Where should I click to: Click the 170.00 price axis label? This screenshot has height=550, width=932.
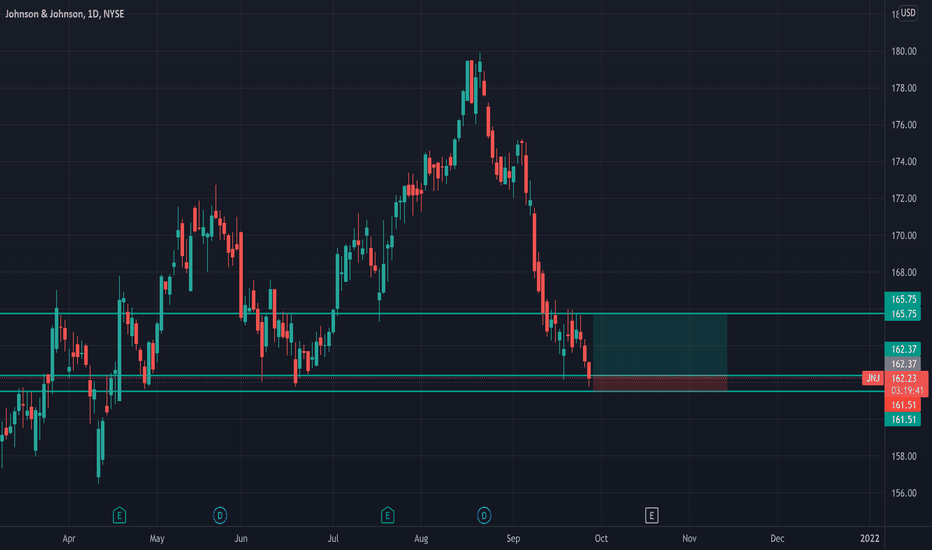click(x=903, y=235)
